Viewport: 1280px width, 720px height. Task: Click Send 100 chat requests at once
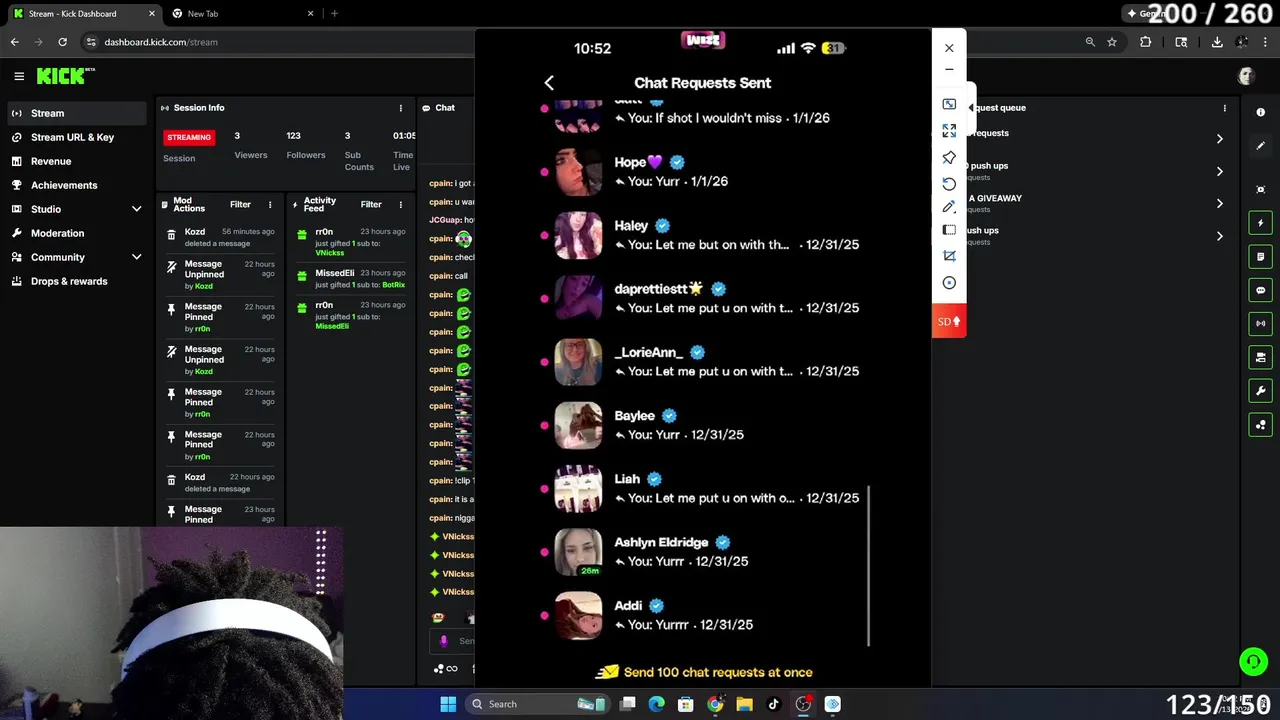[704, 672]
